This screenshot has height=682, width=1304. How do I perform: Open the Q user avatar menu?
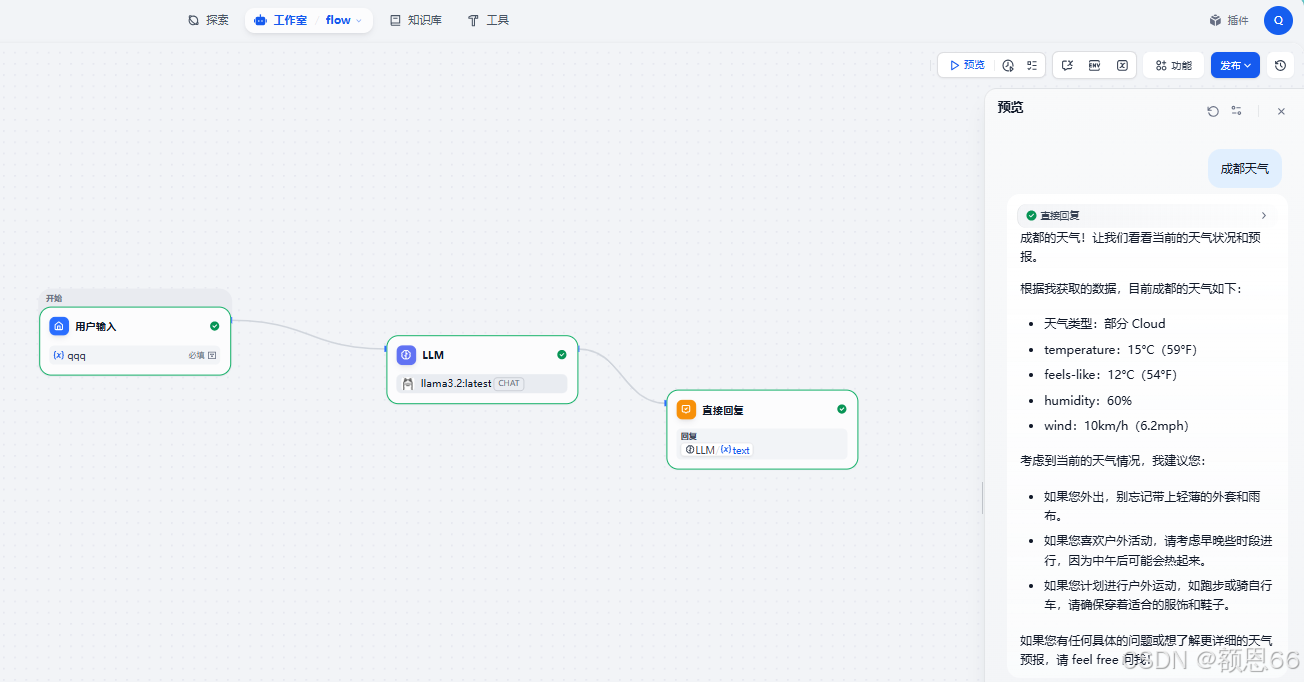coord(1278,20)
